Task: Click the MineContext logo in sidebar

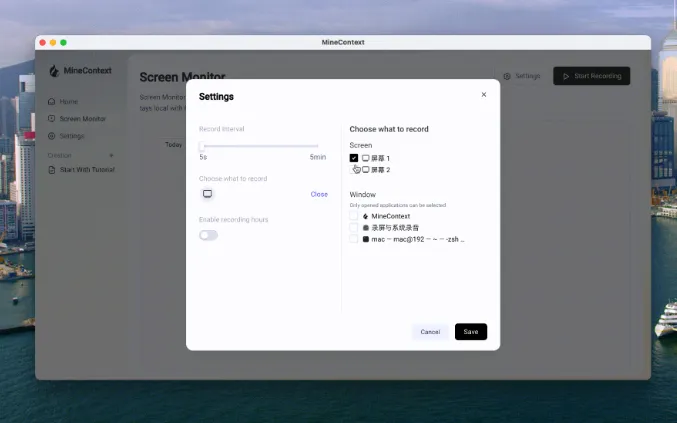Action: [55, 71]
